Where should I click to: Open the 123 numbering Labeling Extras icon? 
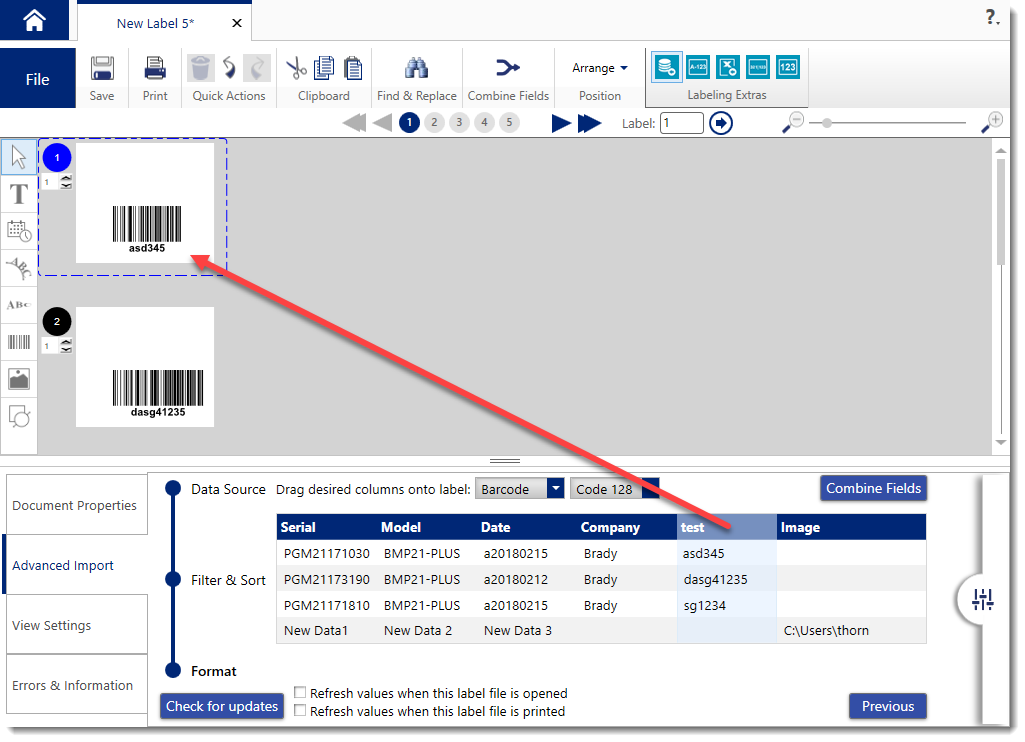(788, 67)
